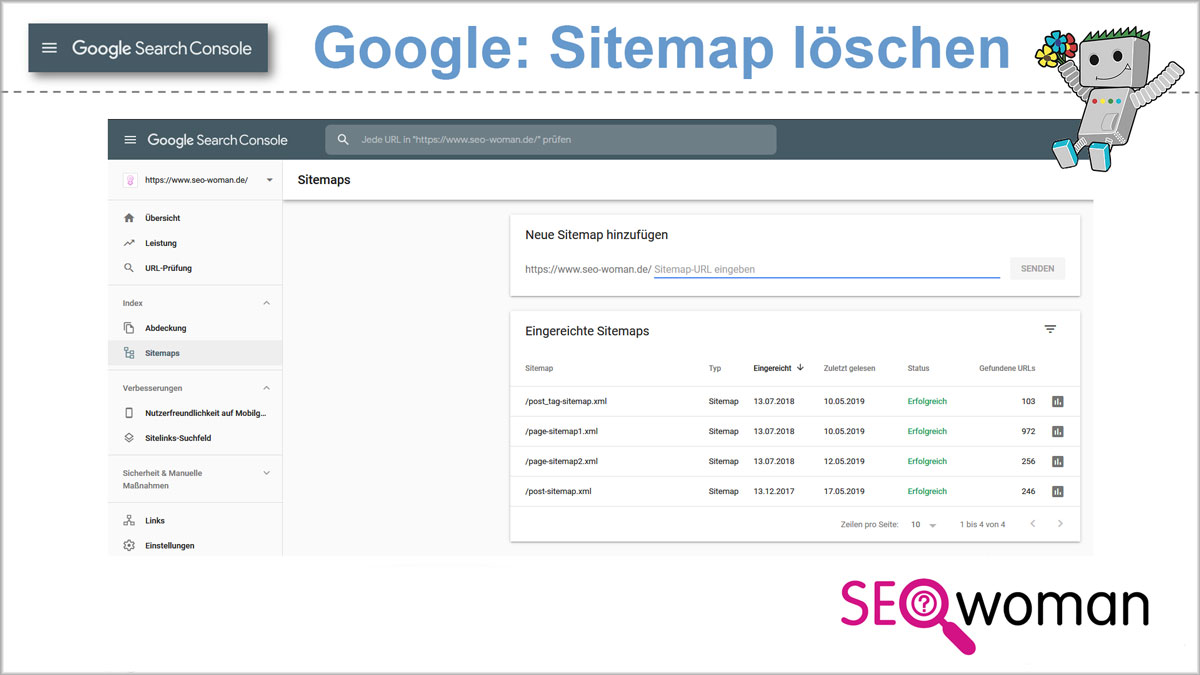Click the search magnifier icon in the URL bar

(344, 140)
